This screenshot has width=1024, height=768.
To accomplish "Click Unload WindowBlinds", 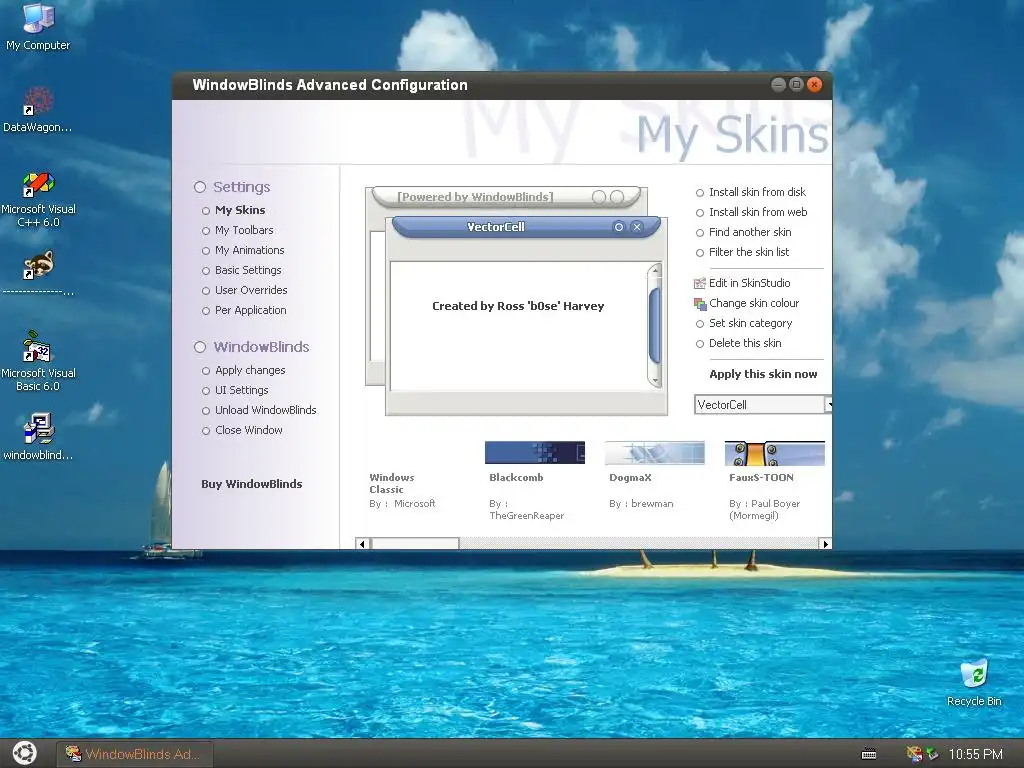I will point(265,410).
